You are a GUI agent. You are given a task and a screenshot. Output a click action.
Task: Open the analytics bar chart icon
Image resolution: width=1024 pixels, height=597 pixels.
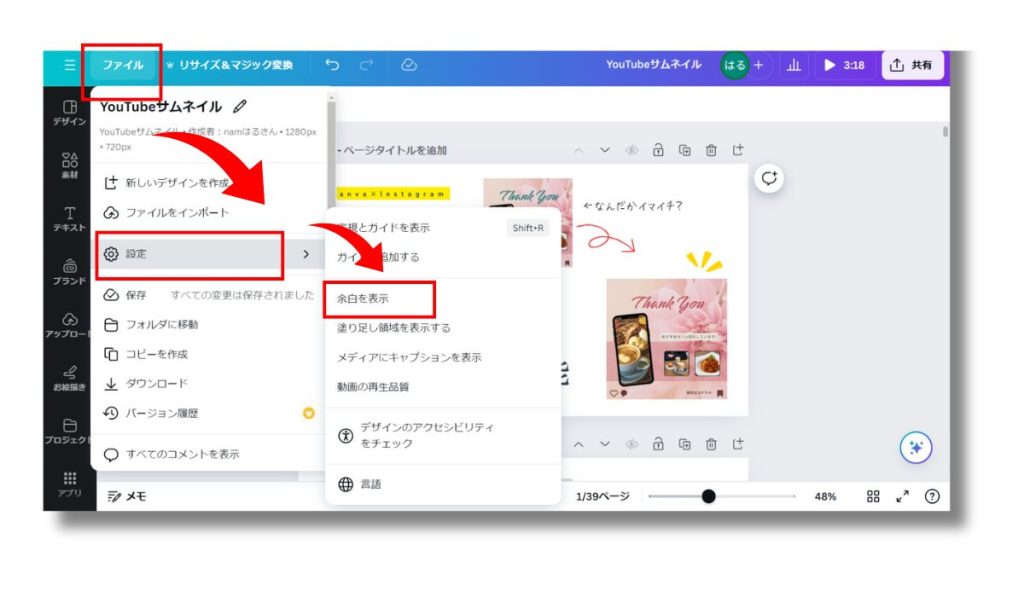(794, 65)
